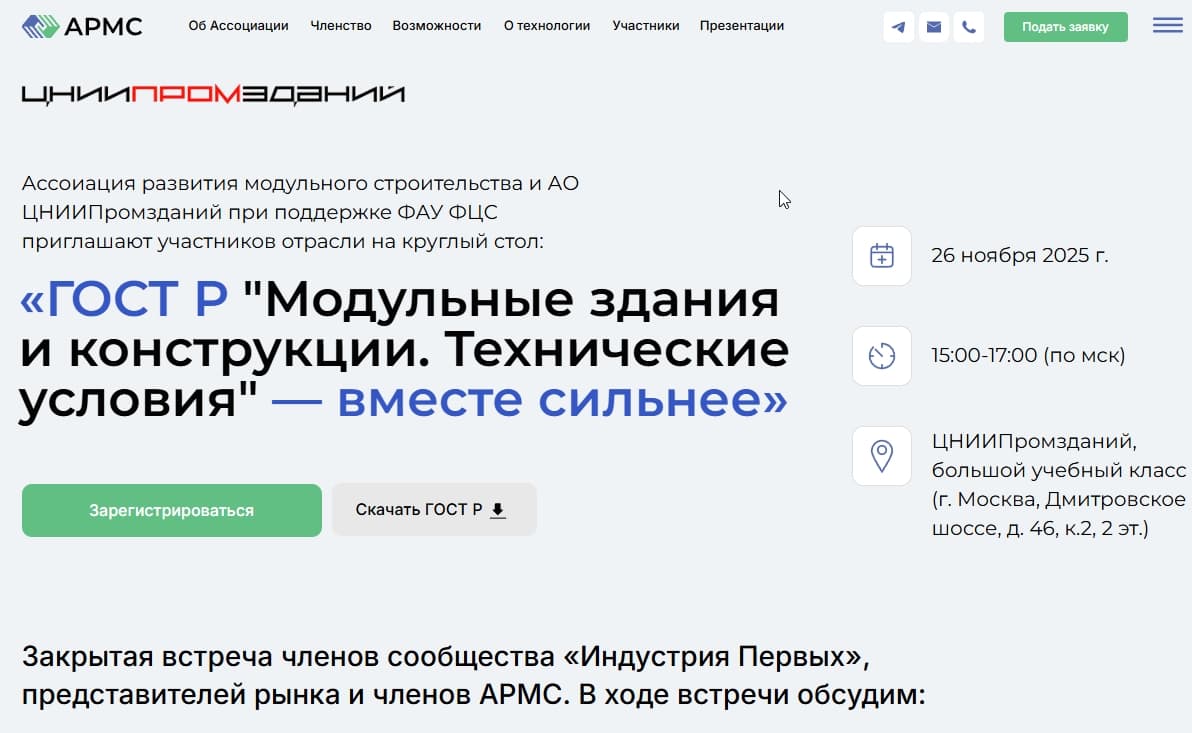The width and height of the screenshot is (1192, 733).
Task: Click the blue «ГОСТ Р heading text
Action: pyautogui.click(x=124, y=299)
